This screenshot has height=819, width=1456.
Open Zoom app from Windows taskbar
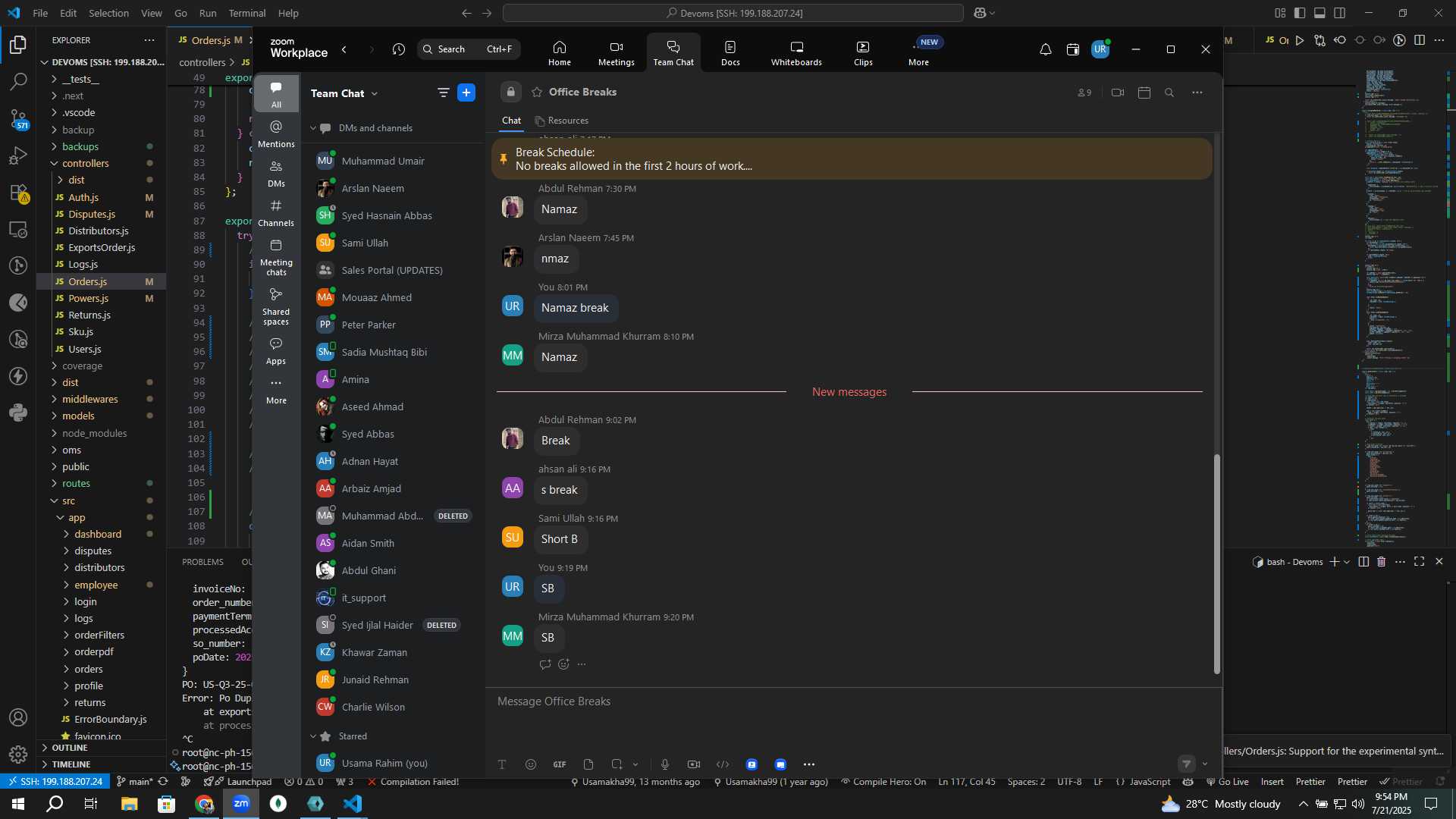point(241,804)
